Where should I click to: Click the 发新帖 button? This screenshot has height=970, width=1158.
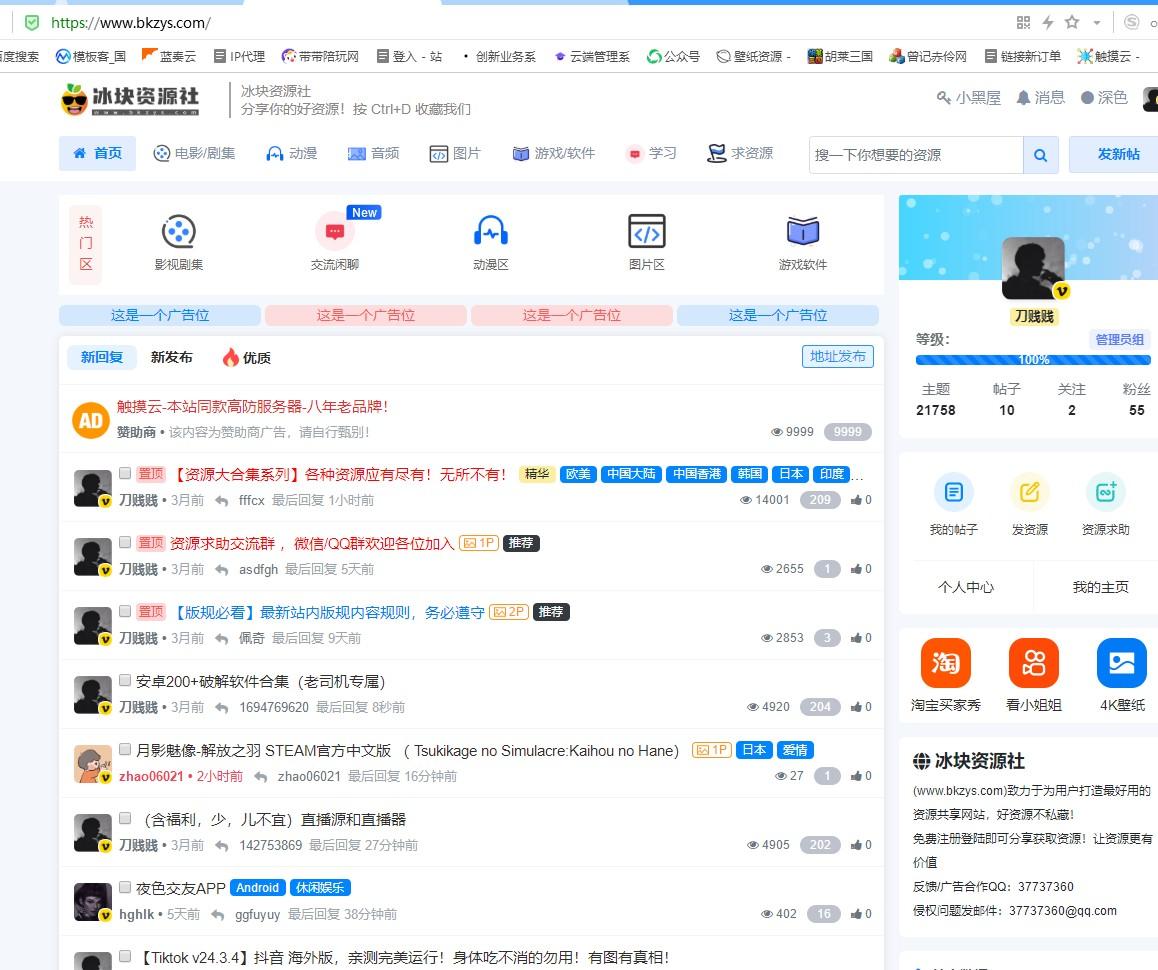(1114, 154)
